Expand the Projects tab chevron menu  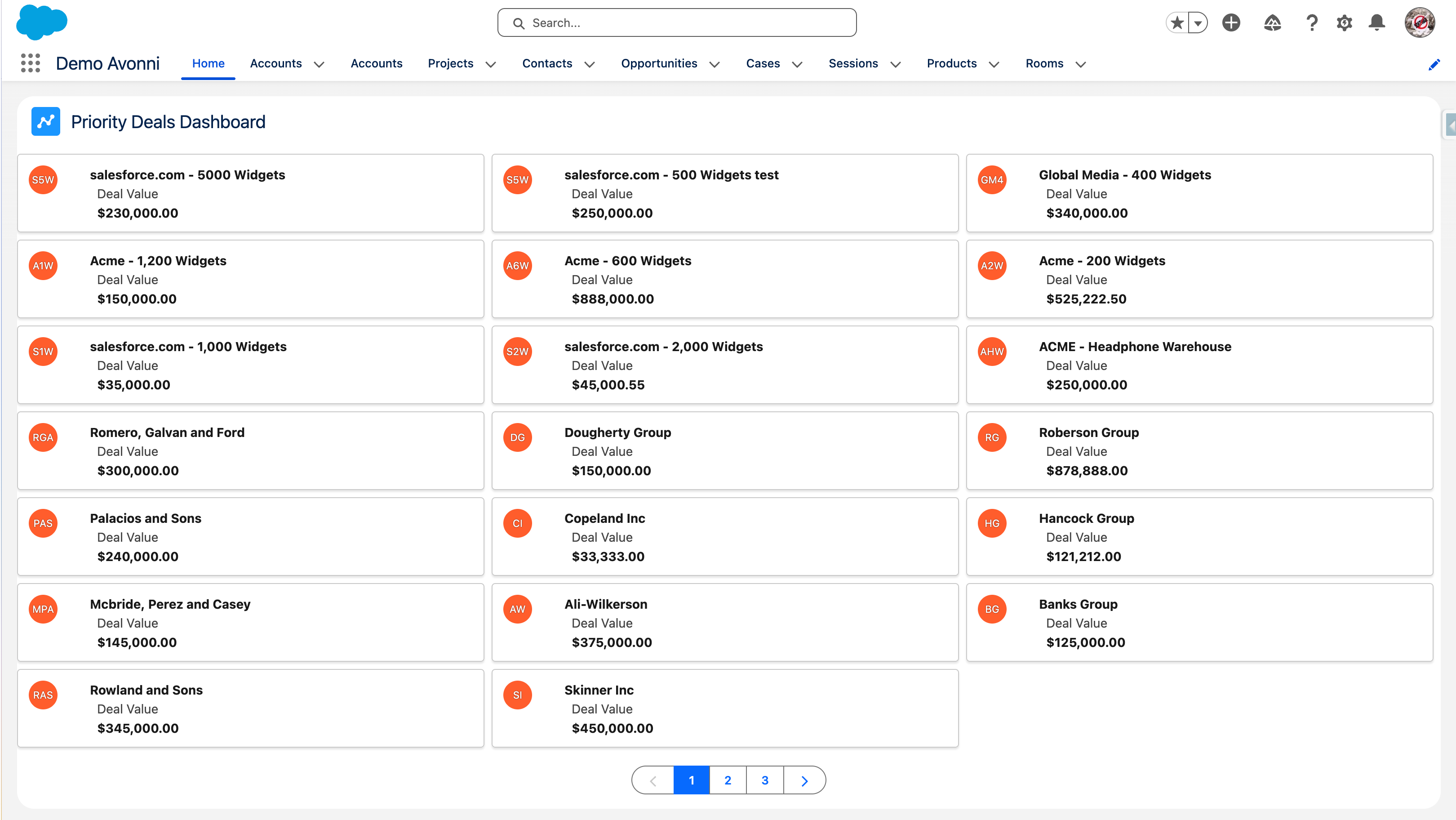[x=491, y=64]
